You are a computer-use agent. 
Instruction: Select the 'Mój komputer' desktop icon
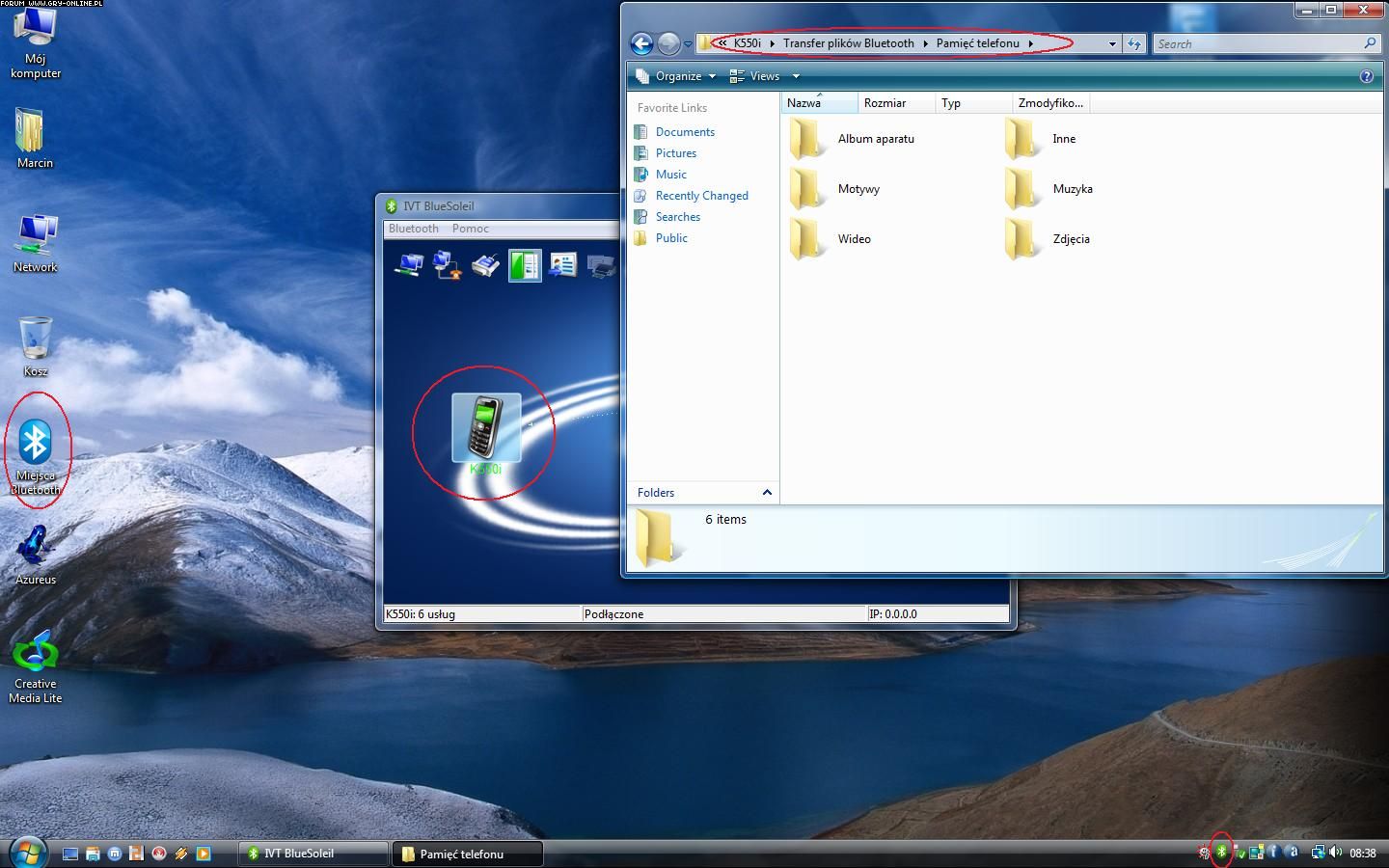(36, 44)
